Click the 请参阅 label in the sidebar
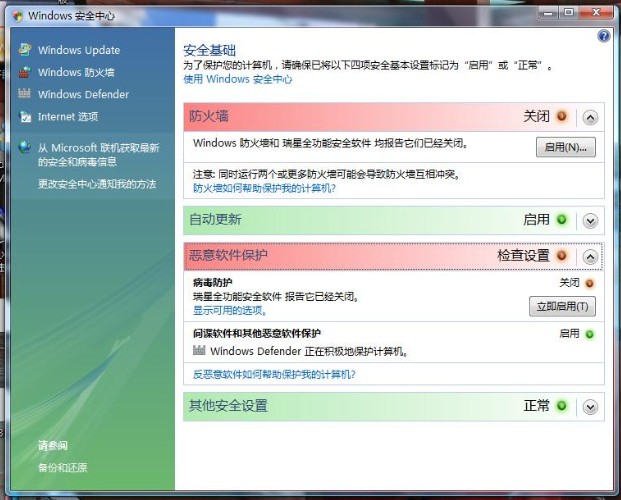 53,445
